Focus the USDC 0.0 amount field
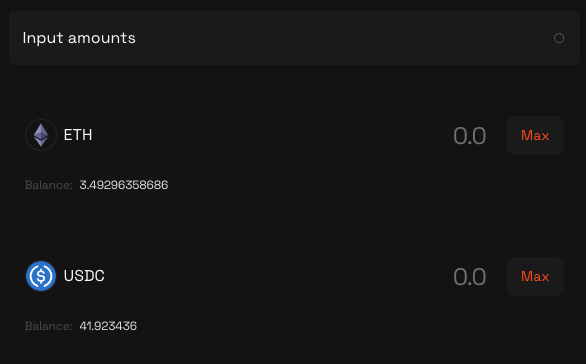This screenshot has width=586, height=364. (x=469, y=277)
